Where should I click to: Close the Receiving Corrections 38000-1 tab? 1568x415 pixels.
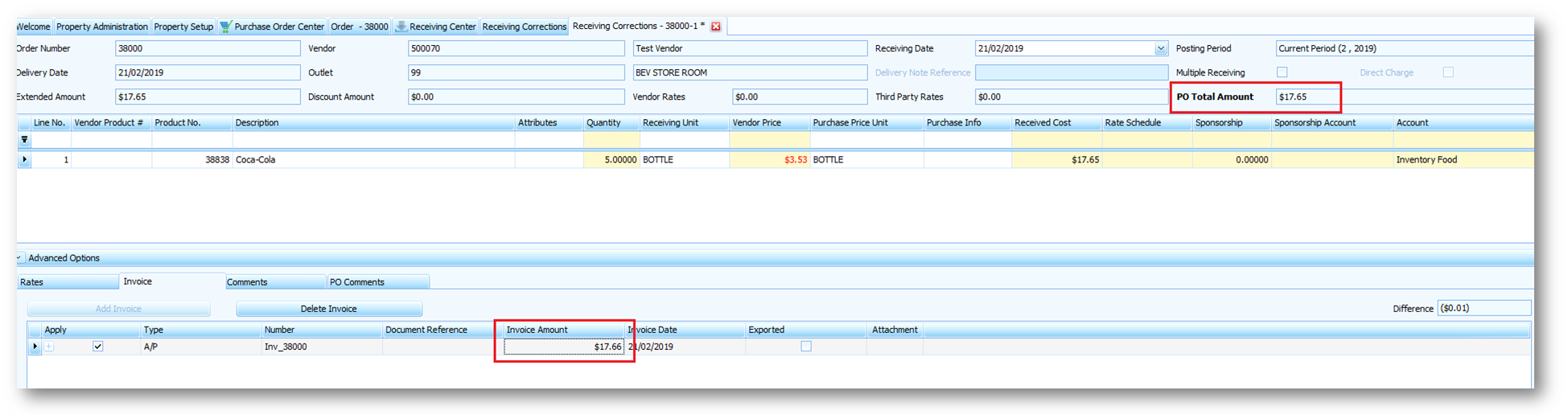click(715, 27)
